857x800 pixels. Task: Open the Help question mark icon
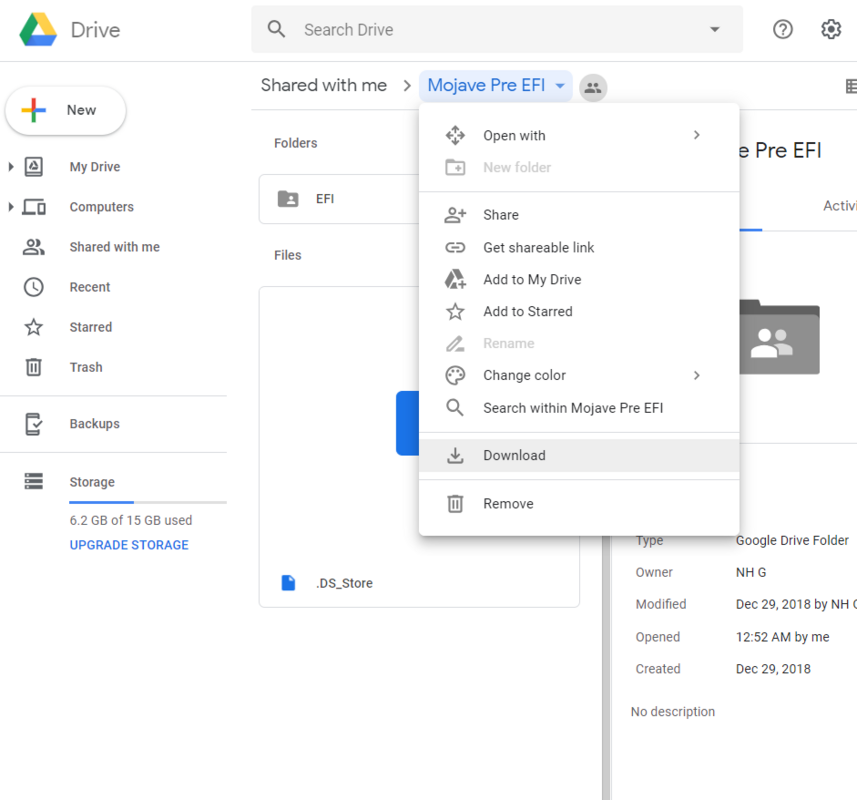point(783,30)
